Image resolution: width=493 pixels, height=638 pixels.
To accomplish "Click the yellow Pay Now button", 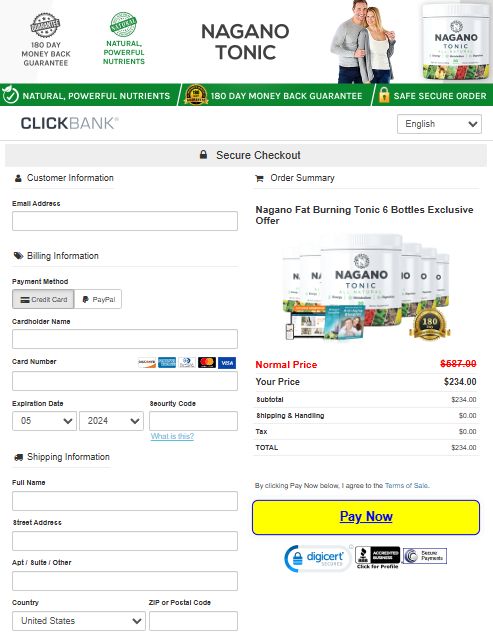I will coord(366,517).
